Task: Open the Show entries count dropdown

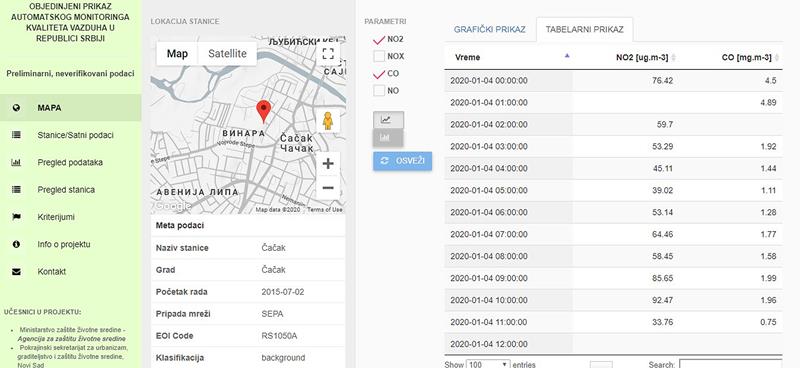Action: [488, 364]
